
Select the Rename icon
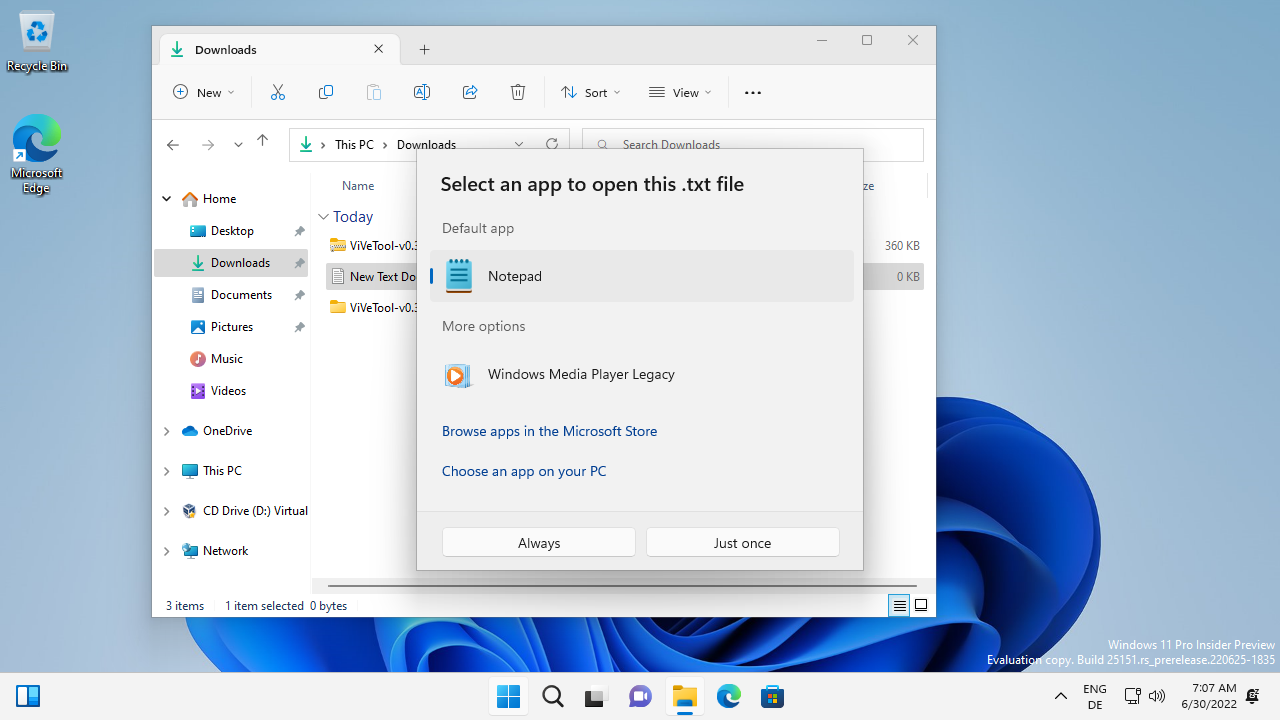click(x=421, y=92)
